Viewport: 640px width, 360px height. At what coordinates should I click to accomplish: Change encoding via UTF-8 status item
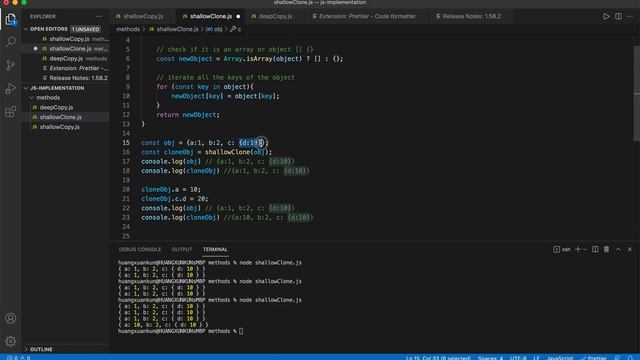pos(518,358)
